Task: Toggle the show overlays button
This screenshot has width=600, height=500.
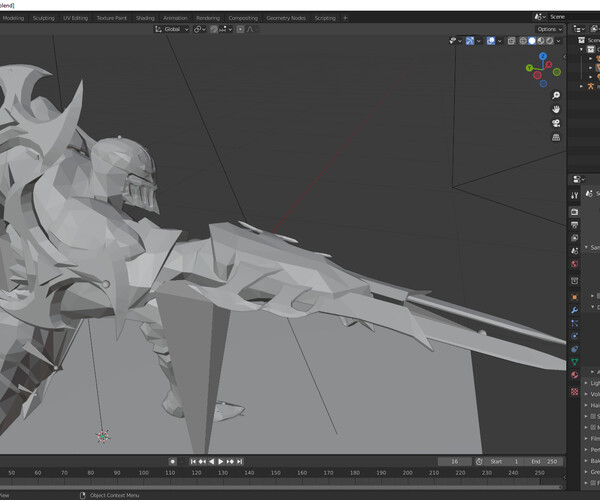Action: [491, 41]
